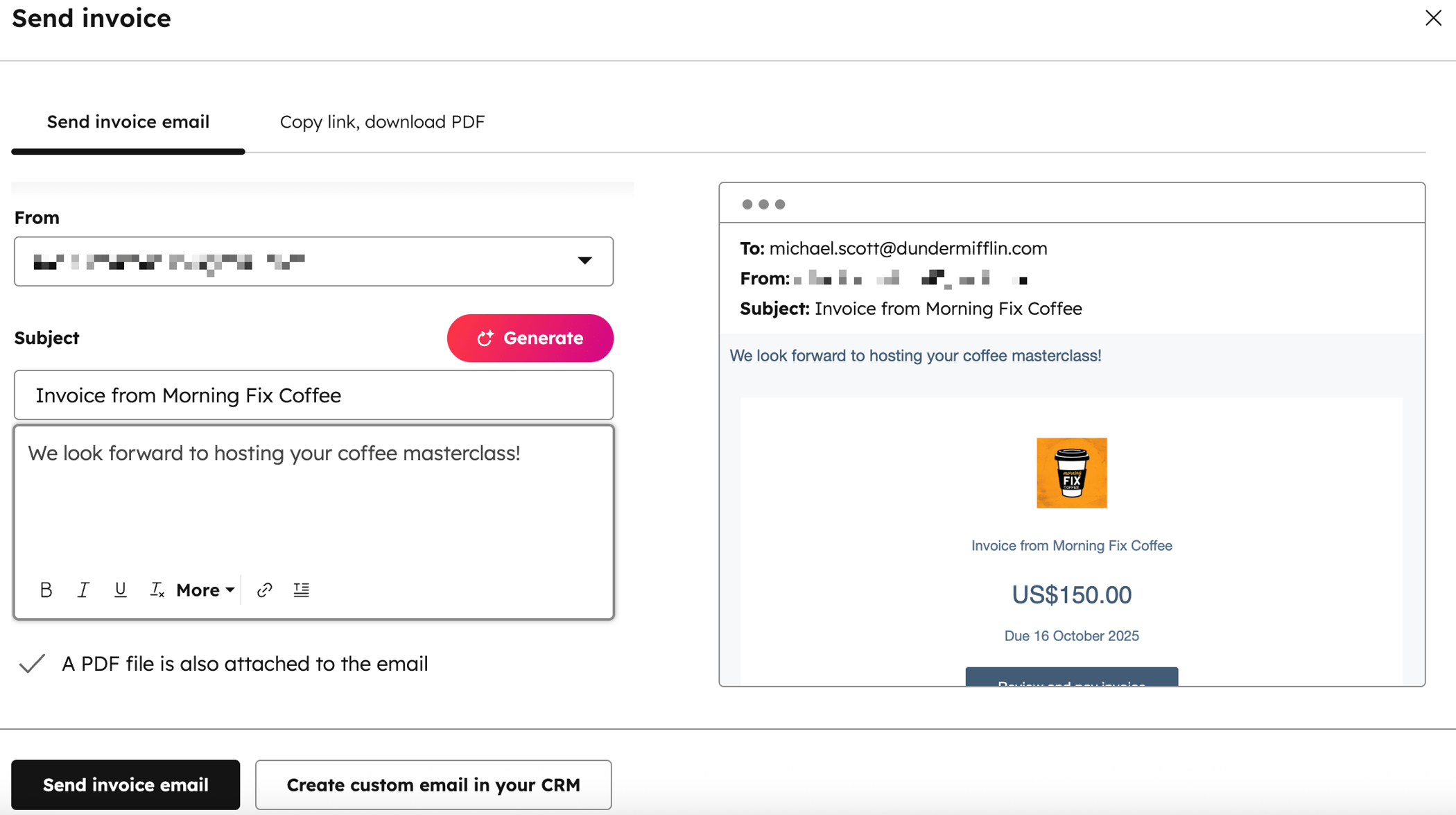Click the three-dot icon on the email preview
This screenshot has height=815, width=1456.
pos(763,204)
